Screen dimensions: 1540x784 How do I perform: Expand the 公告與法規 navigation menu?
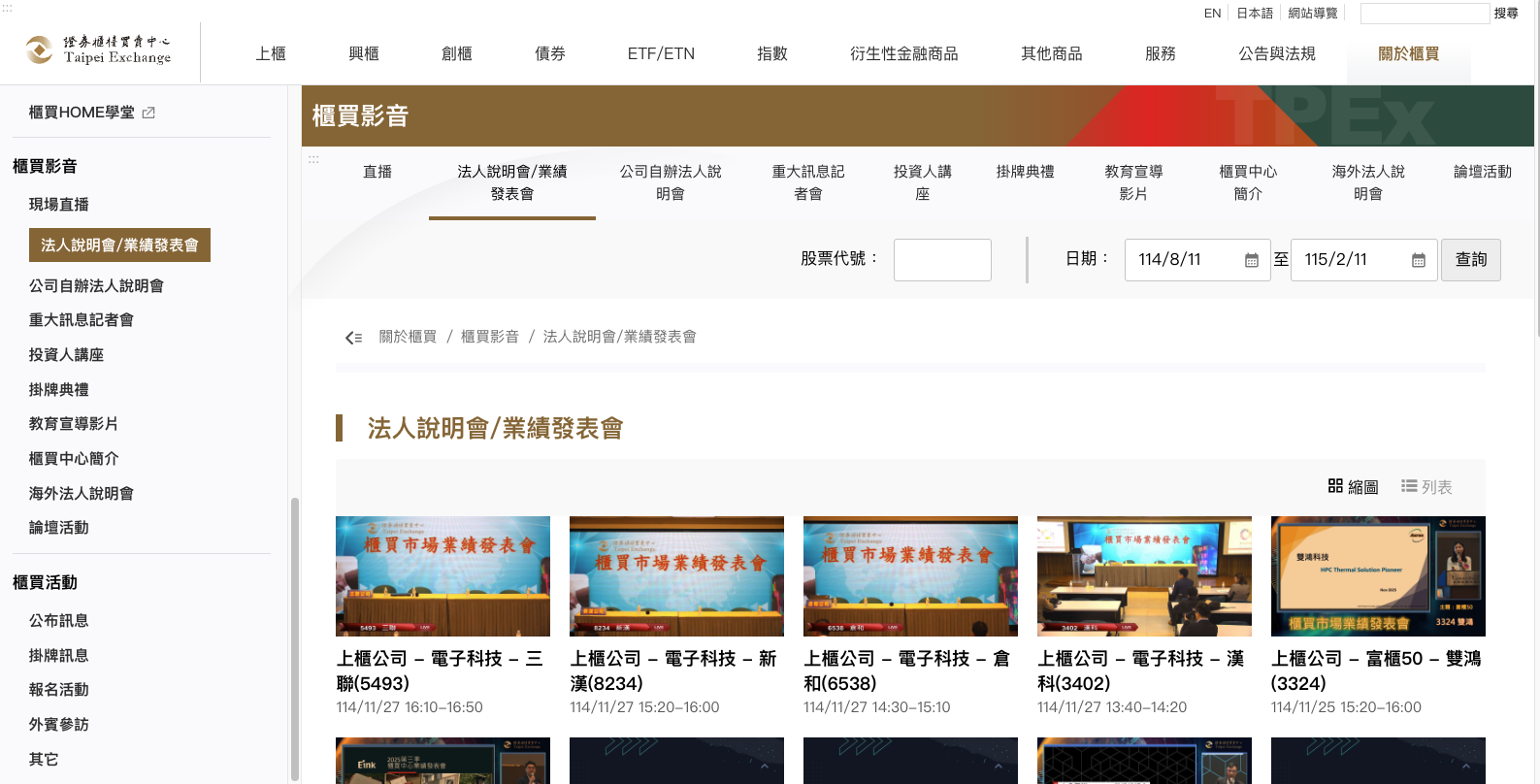coord(1276,54)
